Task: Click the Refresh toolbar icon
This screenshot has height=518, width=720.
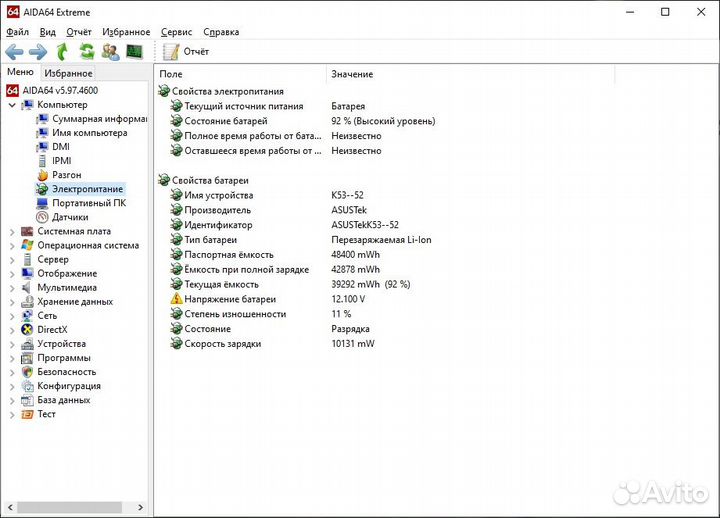Action: coord(86,51)
